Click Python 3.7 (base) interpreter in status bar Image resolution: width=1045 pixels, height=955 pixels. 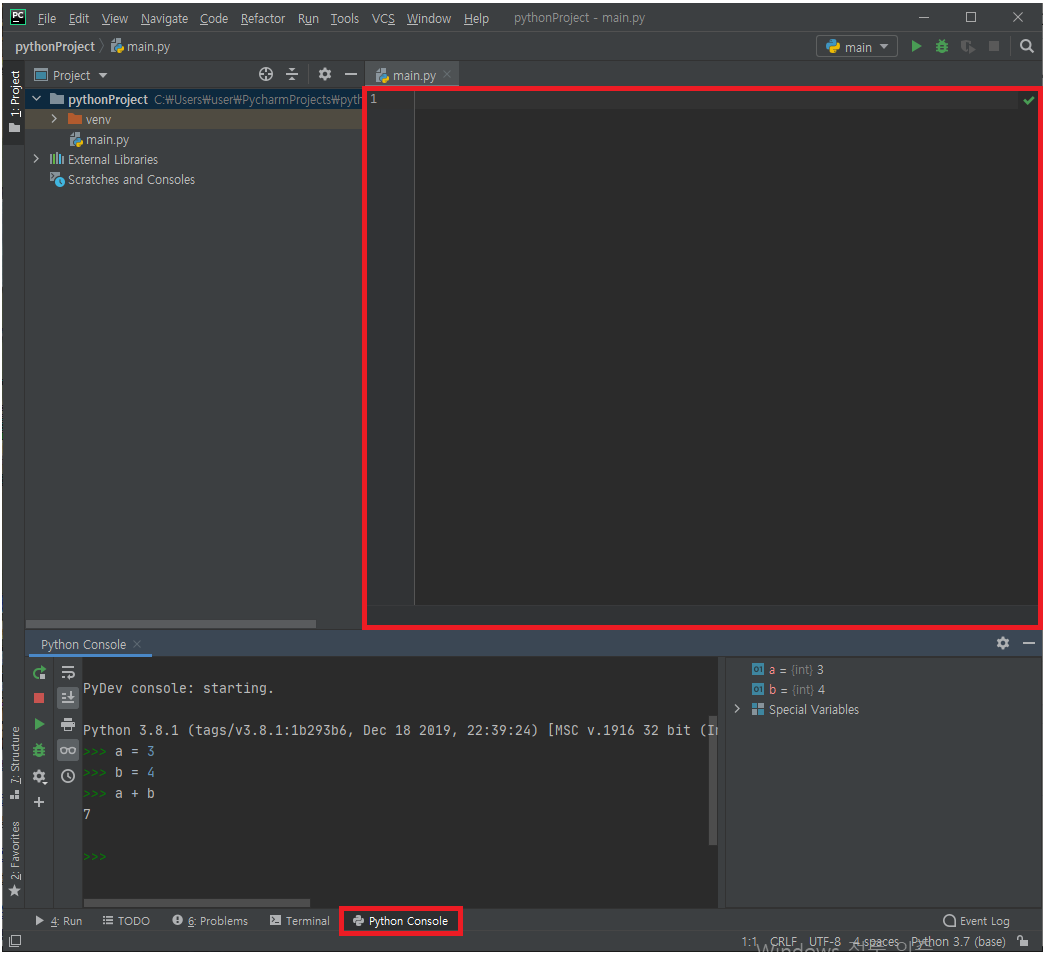958,942
